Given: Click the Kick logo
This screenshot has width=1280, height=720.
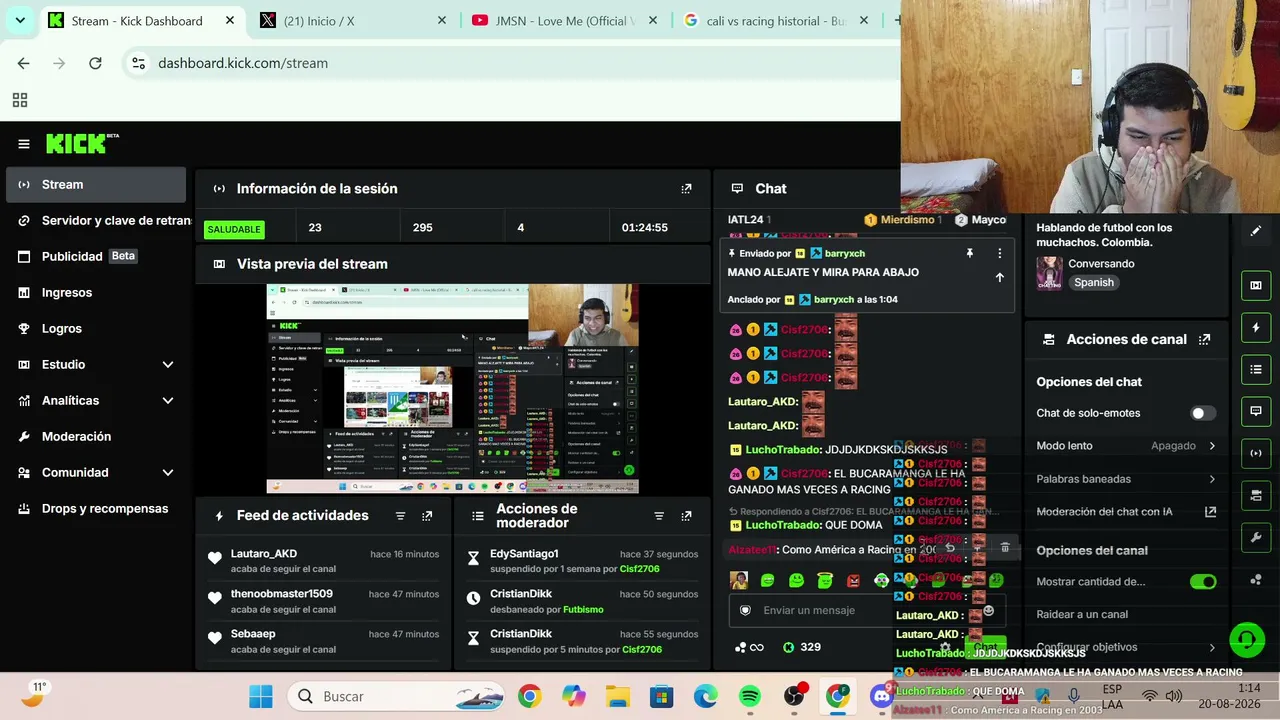Looking at the screenshot, I should 82,144.
